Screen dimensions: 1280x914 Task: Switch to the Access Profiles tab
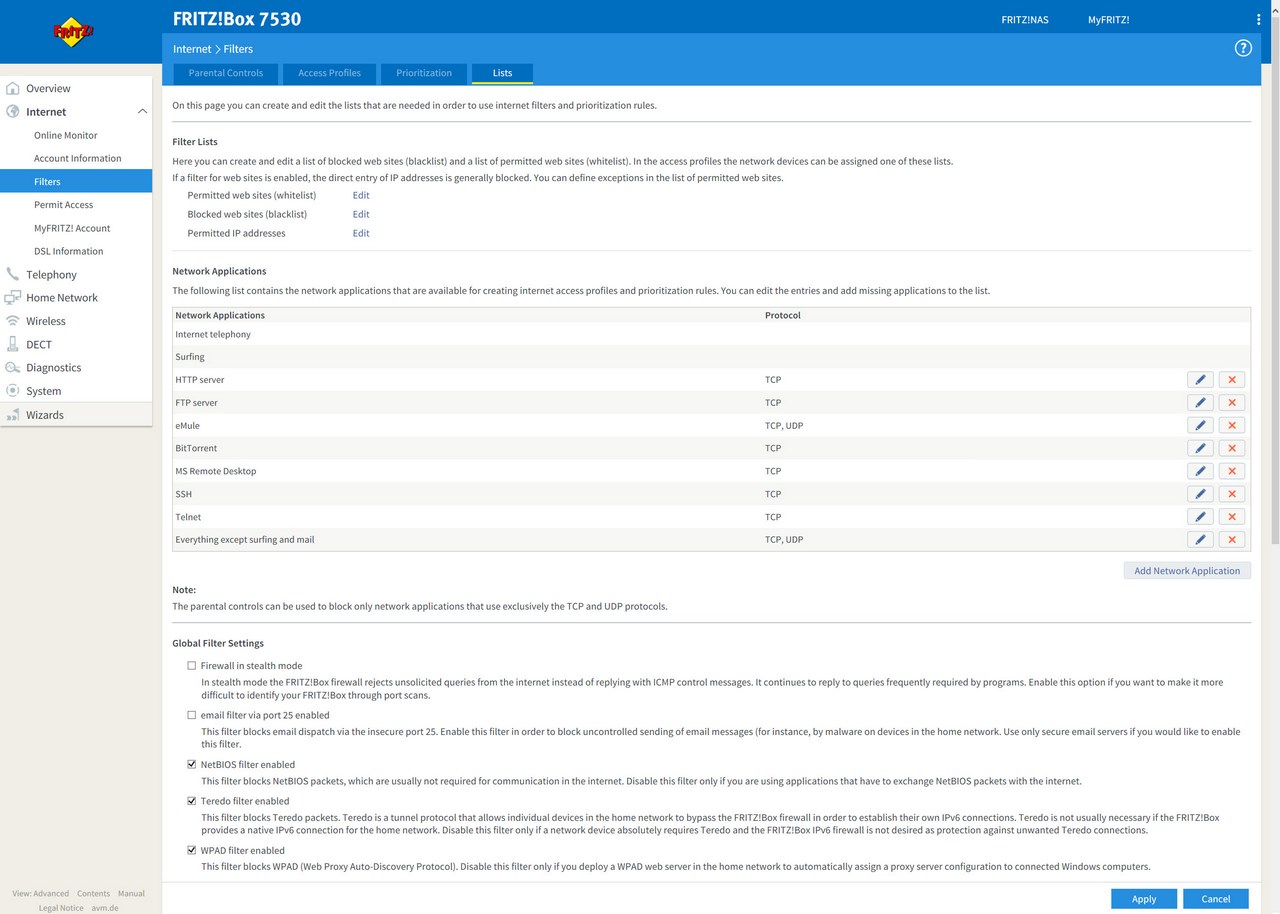click(329, 73)
